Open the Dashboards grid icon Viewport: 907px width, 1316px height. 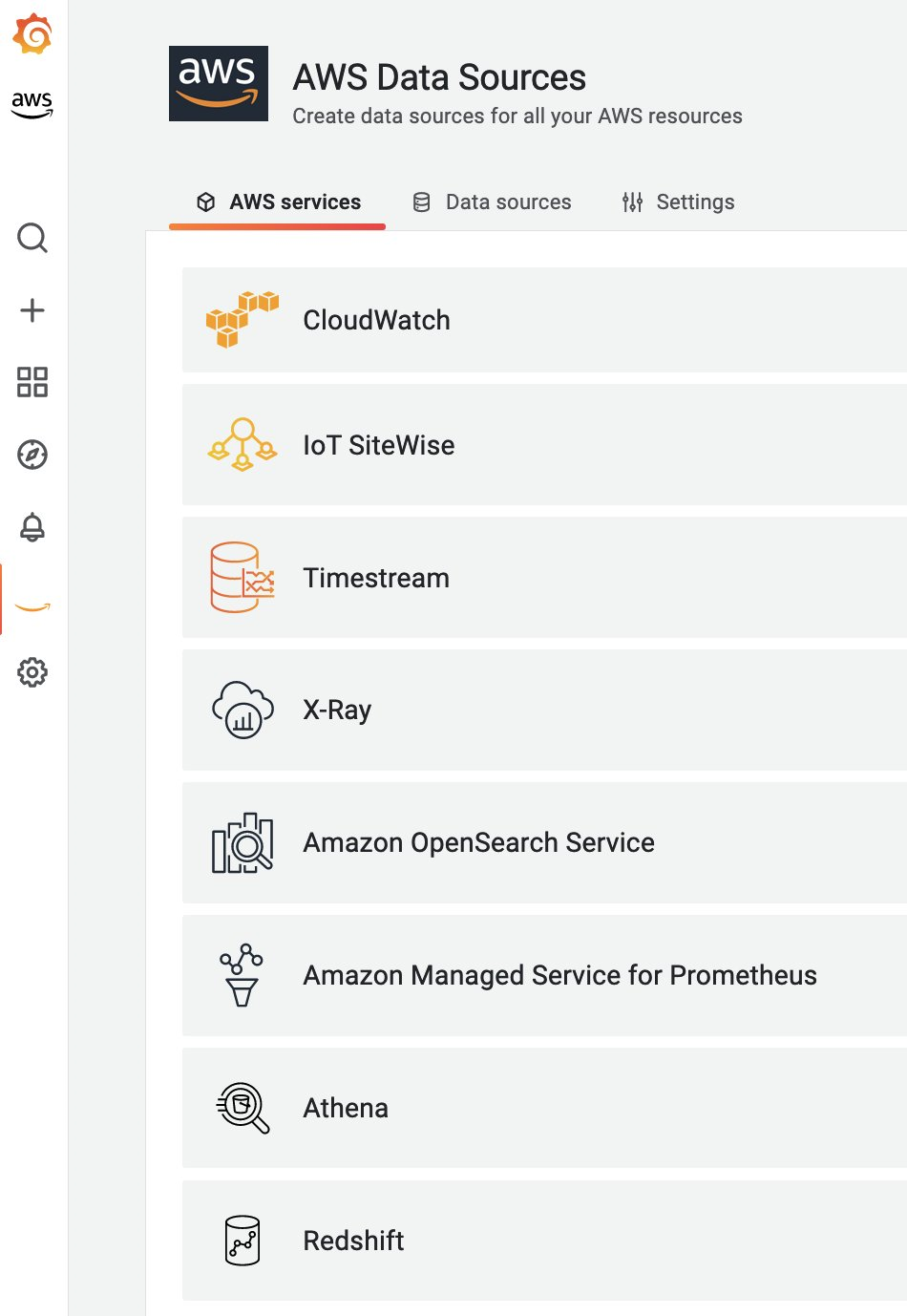33,382
